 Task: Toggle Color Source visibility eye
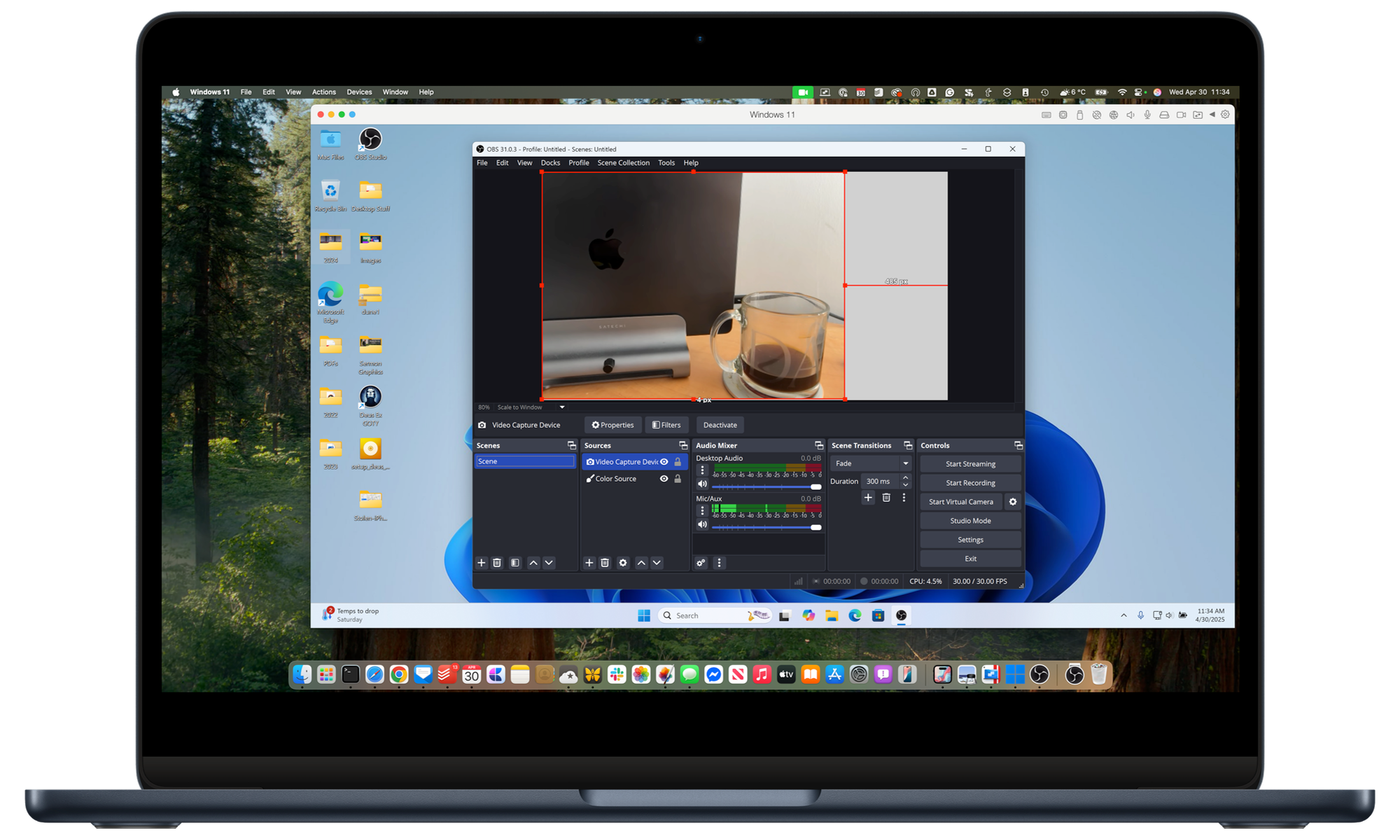(664, 479)
